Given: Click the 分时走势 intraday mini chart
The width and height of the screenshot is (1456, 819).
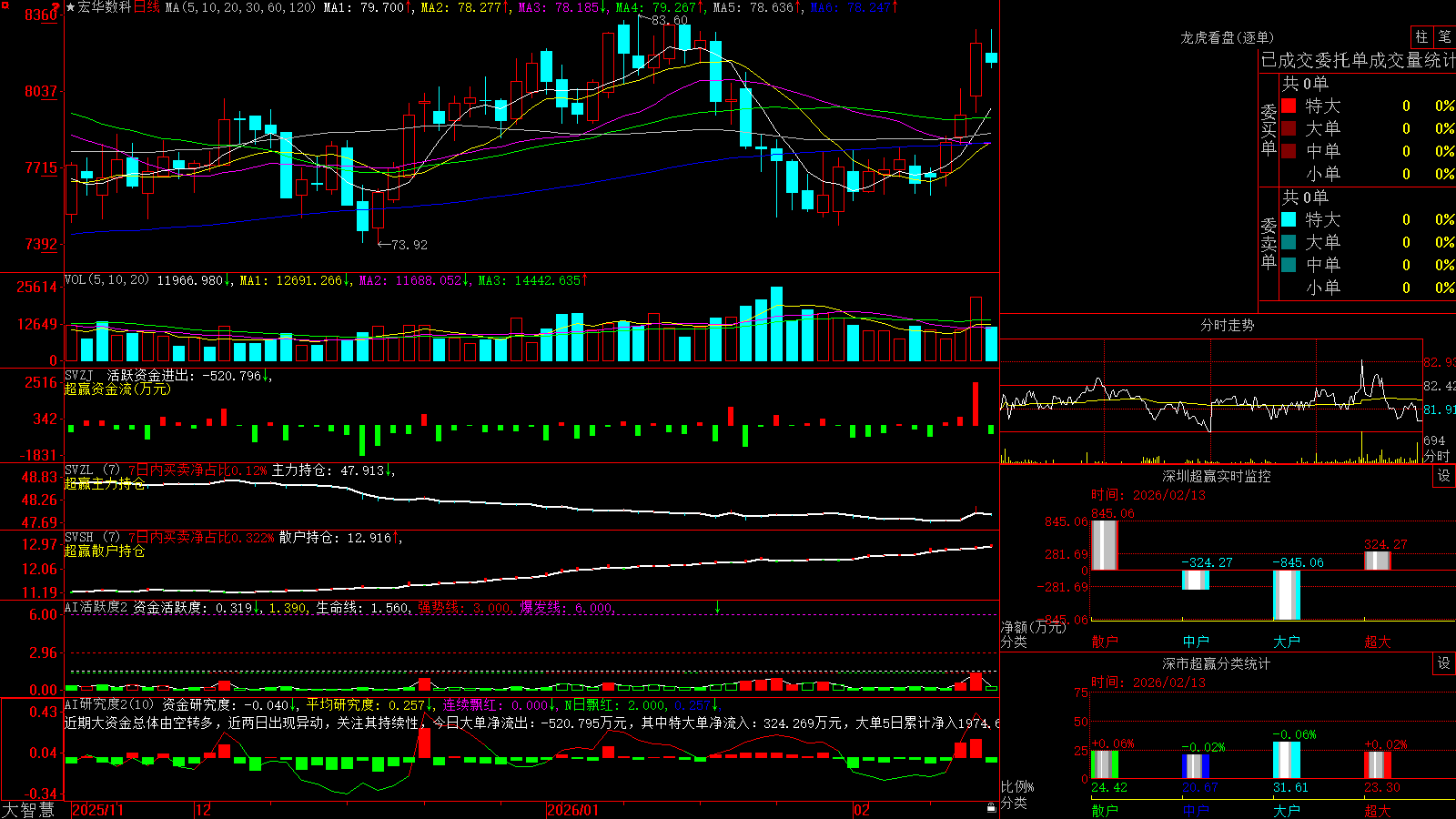Looking at the screenshot, I should pyautogui.click(x=1211, y=401).
